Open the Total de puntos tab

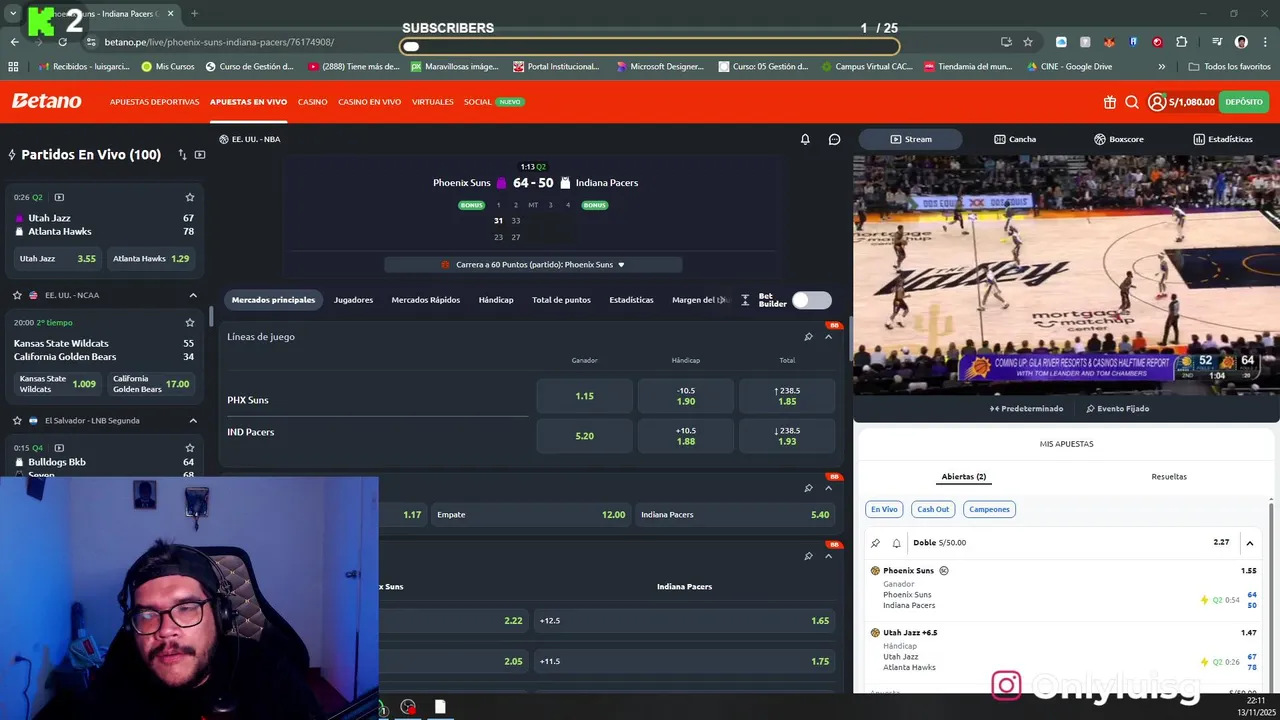tap(561, 300)
